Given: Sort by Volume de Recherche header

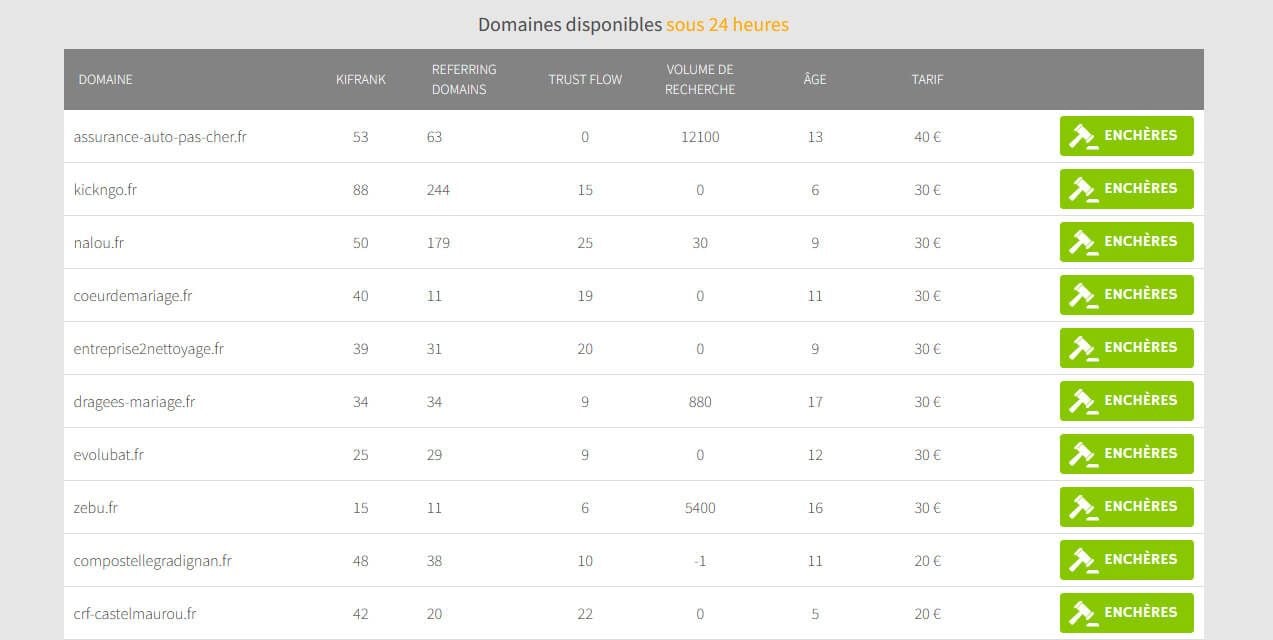Looking at the screenshot, I should pos(700,80).
